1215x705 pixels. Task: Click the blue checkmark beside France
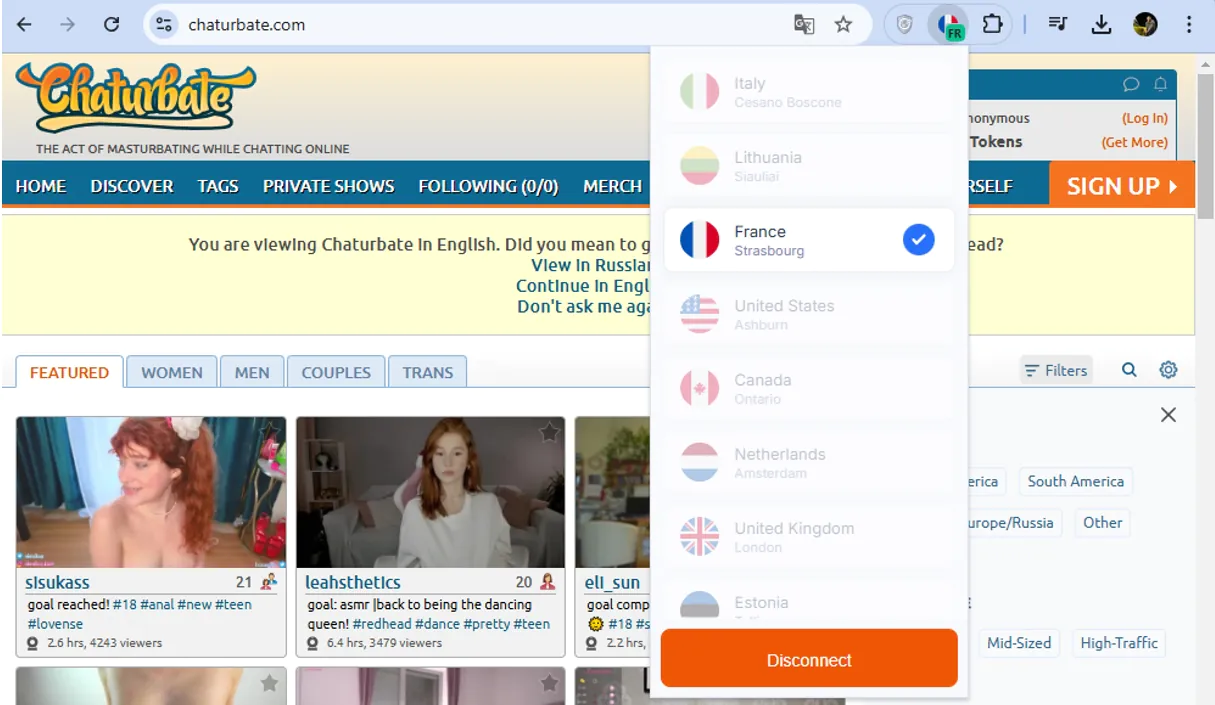tap(919, 240)
